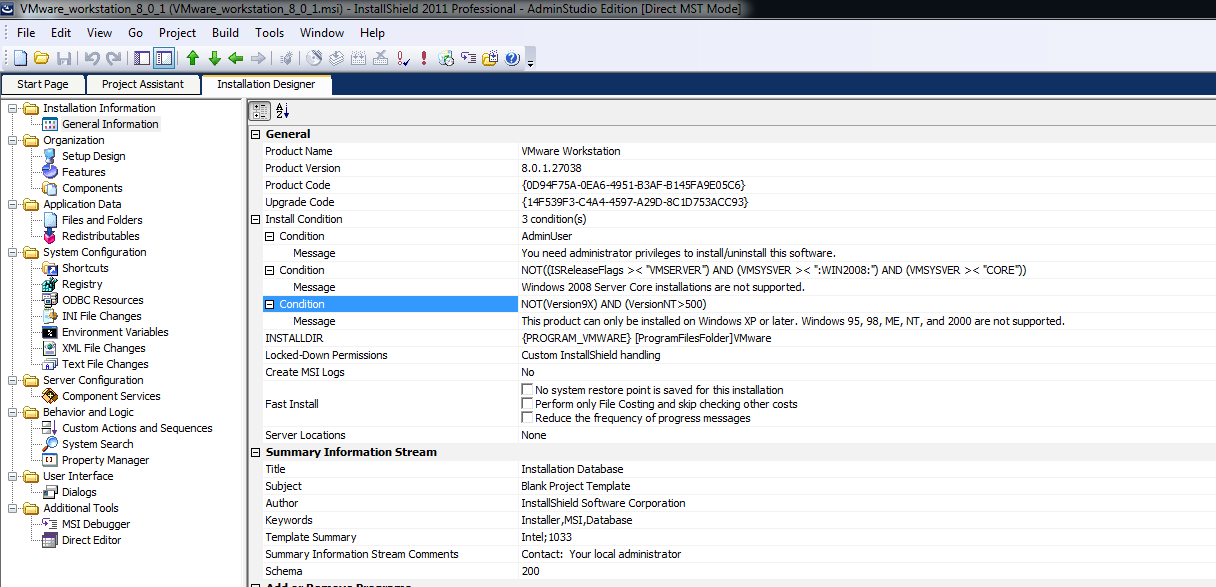Click the Shortcuts icon in the tree
The image size is (1216, 587).
tap(50, 268)
